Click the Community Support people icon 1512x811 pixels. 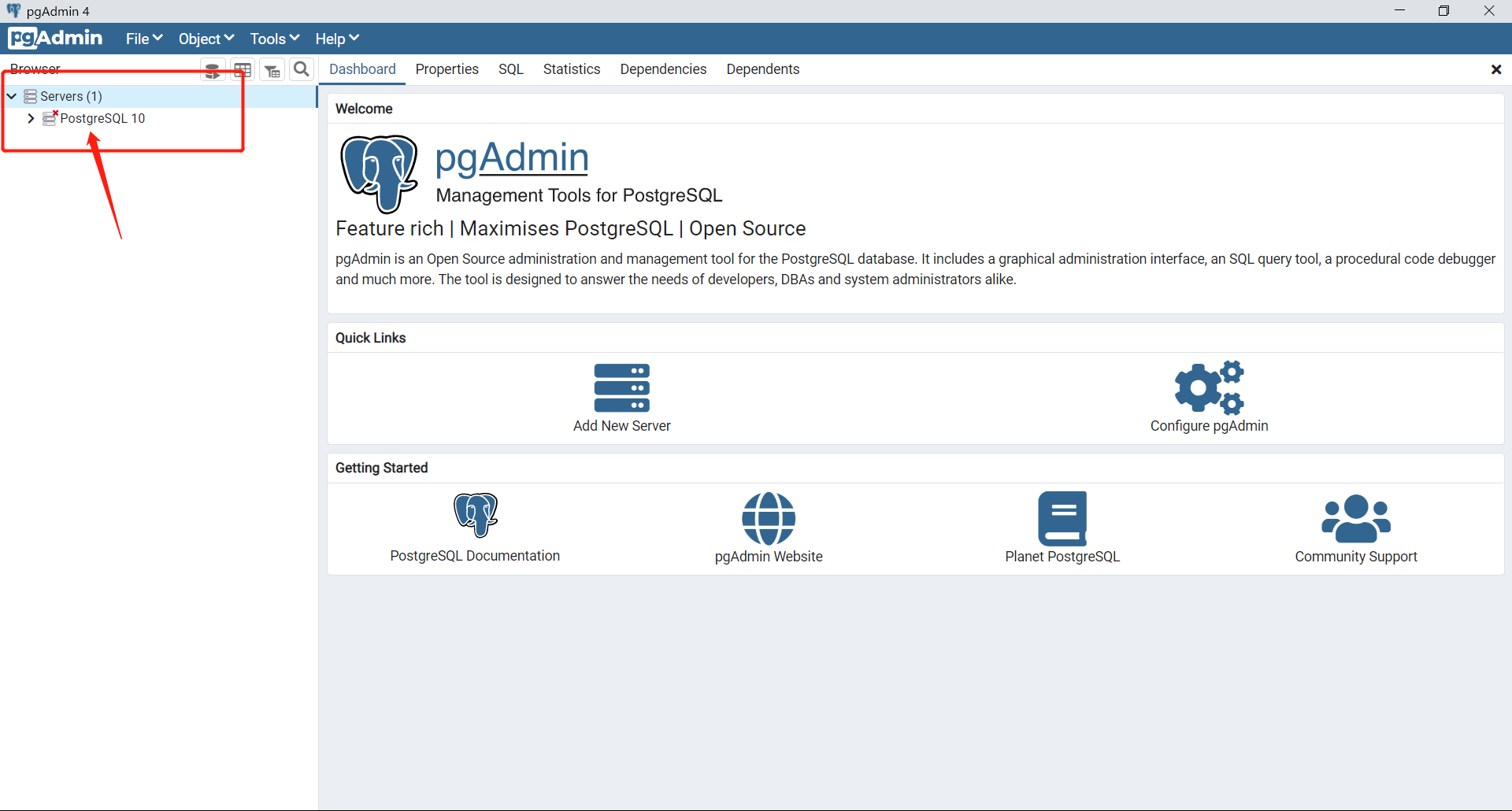[x=1356, y=518]
